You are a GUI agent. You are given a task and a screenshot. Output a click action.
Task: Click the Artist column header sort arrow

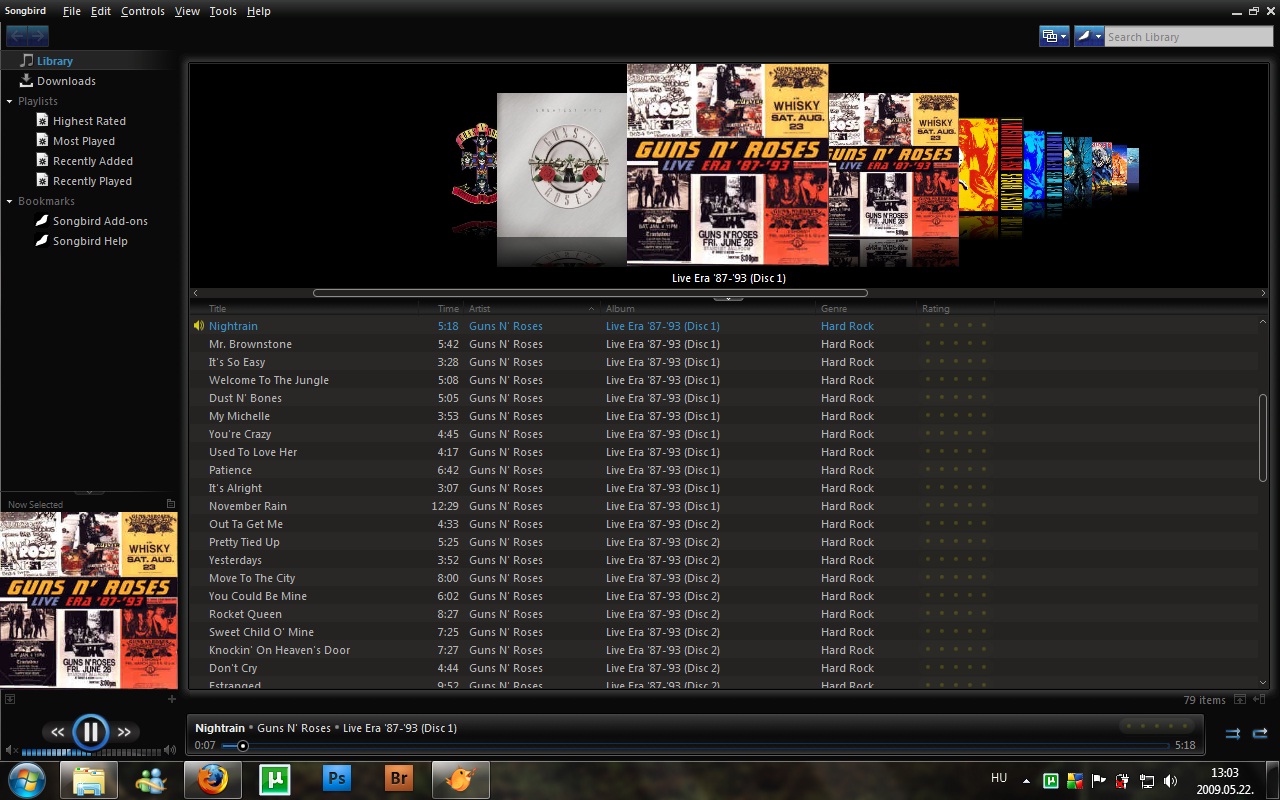[x=592, y=309]
